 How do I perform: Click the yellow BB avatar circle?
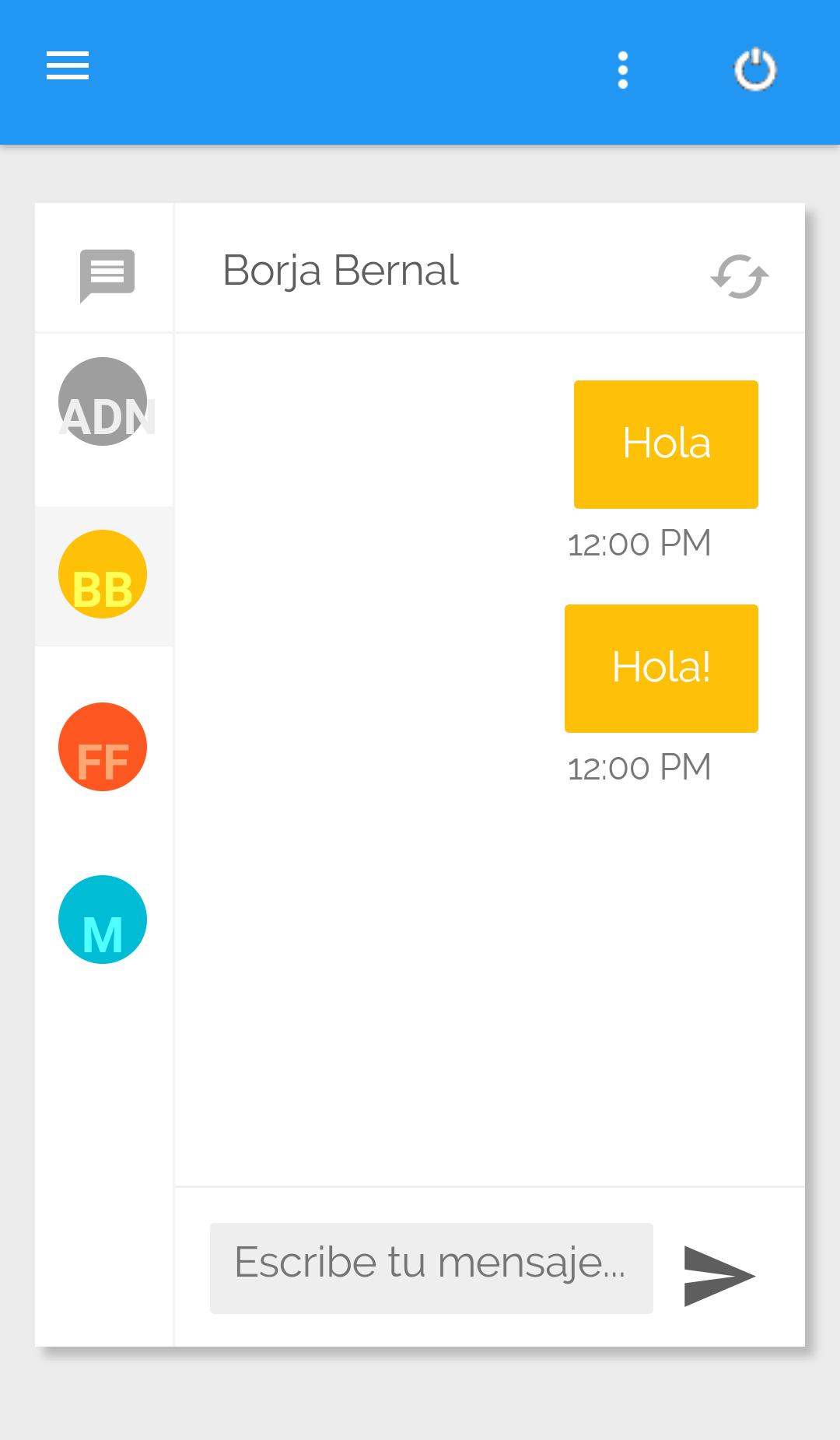103,574
